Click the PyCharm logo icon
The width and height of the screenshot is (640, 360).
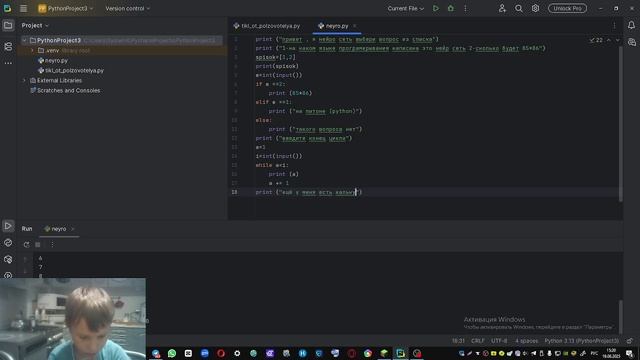(x=7, y=8)
